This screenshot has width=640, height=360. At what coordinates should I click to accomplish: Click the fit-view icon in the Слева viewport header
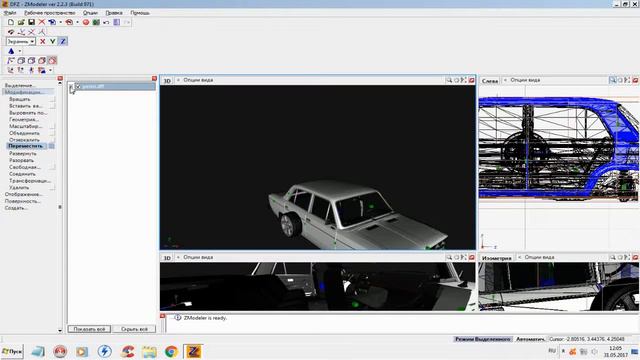point(627,80)
